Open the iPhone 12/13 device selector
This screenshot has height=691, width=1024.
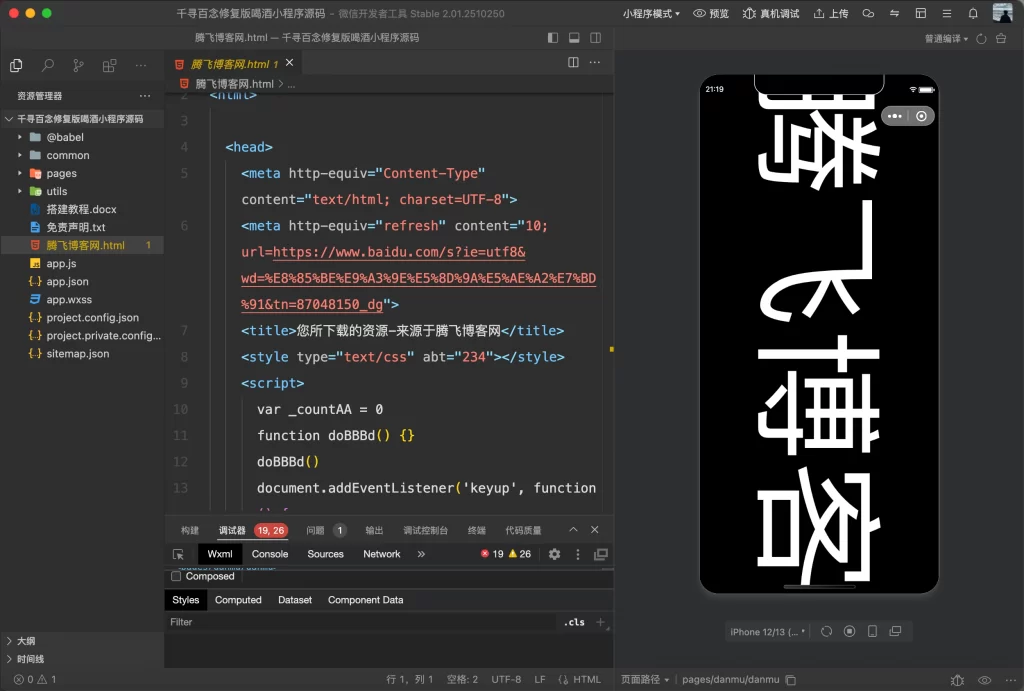coord(764,631)
